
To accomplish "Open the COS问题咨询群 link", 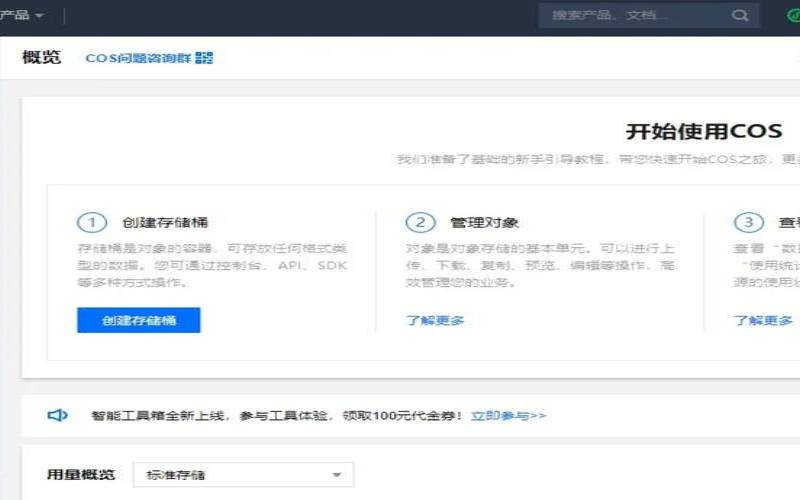I will 138,58.
